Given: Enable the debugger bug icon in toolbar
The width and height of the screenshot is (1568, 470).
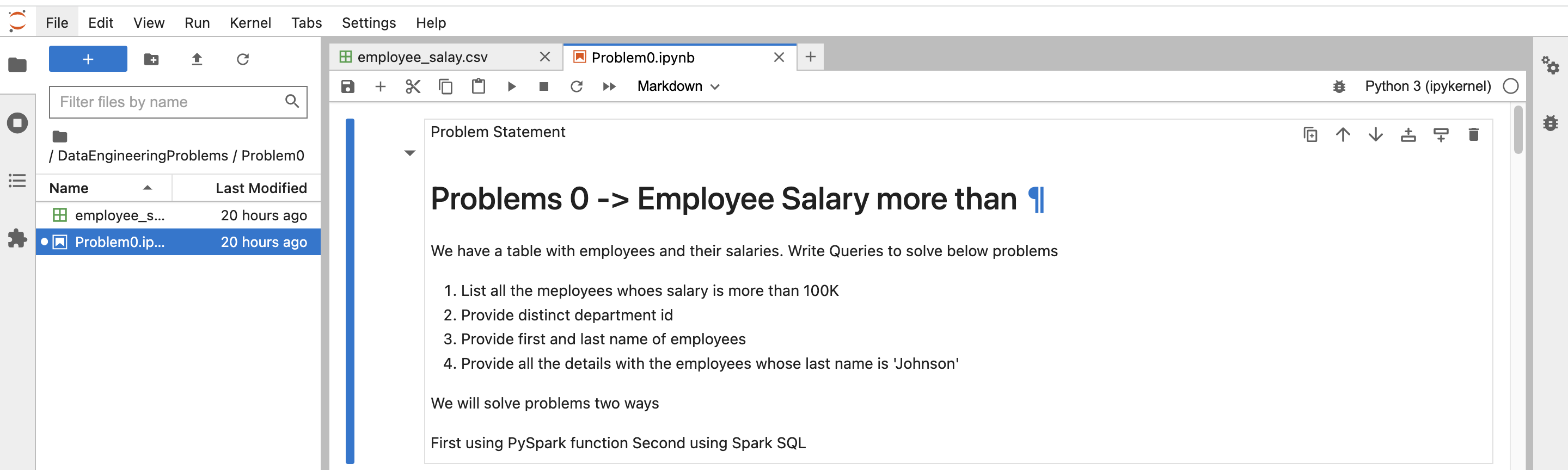Looking at the screenshot, I should 1339,86.
